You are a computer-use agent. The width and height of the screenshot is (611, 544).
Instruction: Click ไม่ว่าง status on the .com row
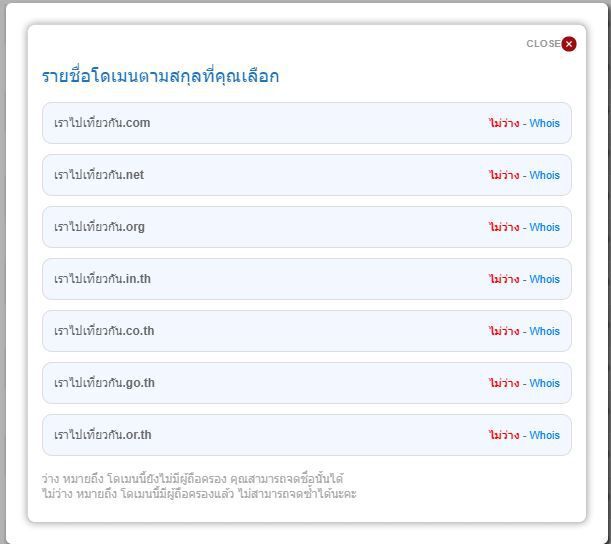coord(504,123)
